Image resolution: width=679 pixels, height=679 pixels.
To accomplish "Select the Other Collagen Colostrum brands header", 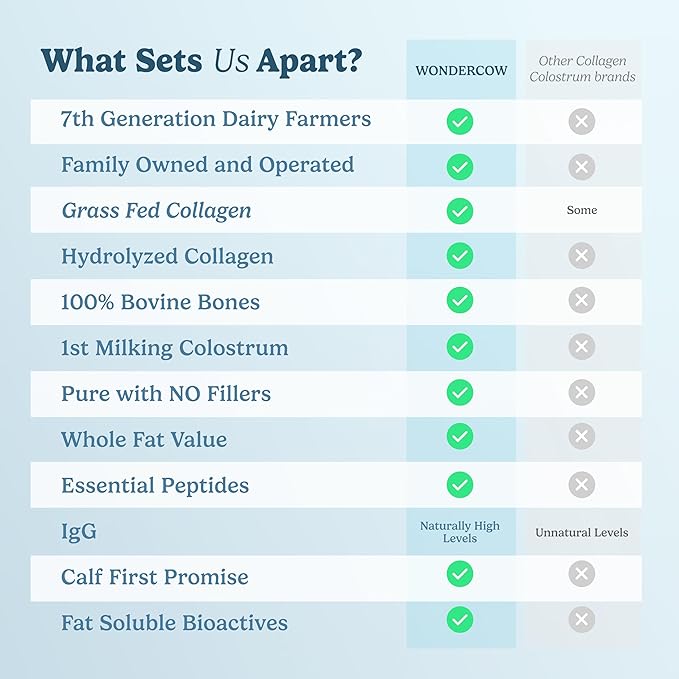I will click(x=581, y=69).
